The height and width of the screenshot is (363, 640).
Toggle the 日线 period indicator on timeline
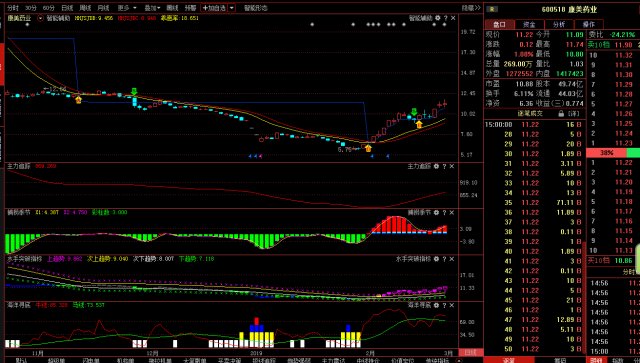coord(471,352)
